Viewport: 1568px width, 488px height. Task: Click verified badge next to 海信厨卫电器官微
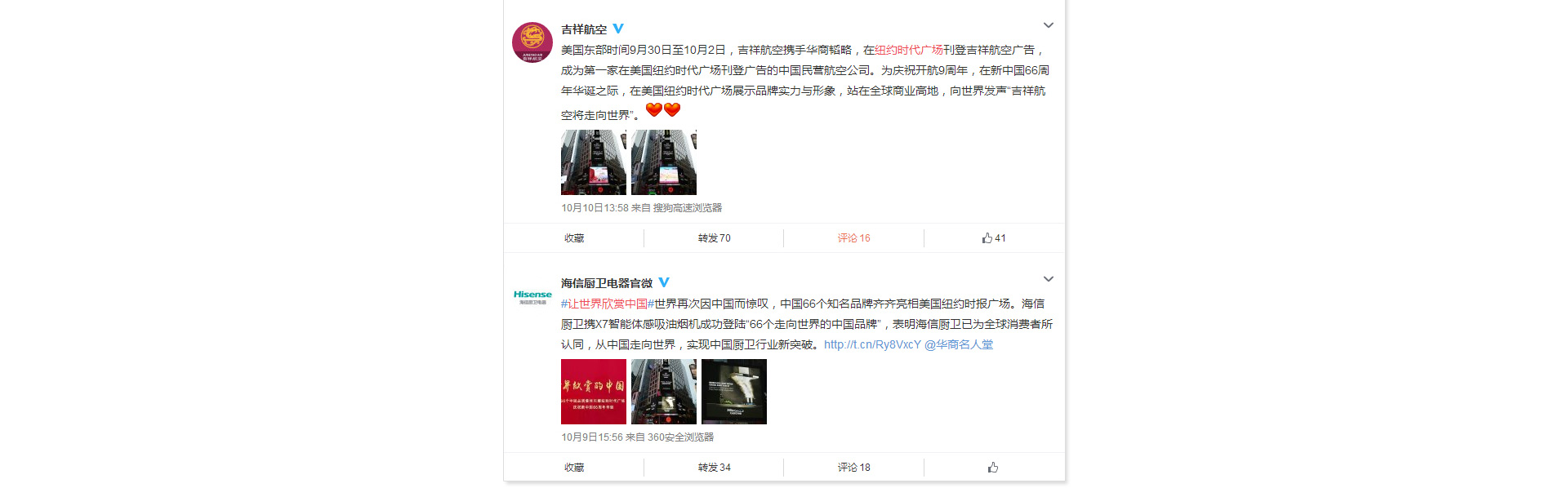click(664, 282)
